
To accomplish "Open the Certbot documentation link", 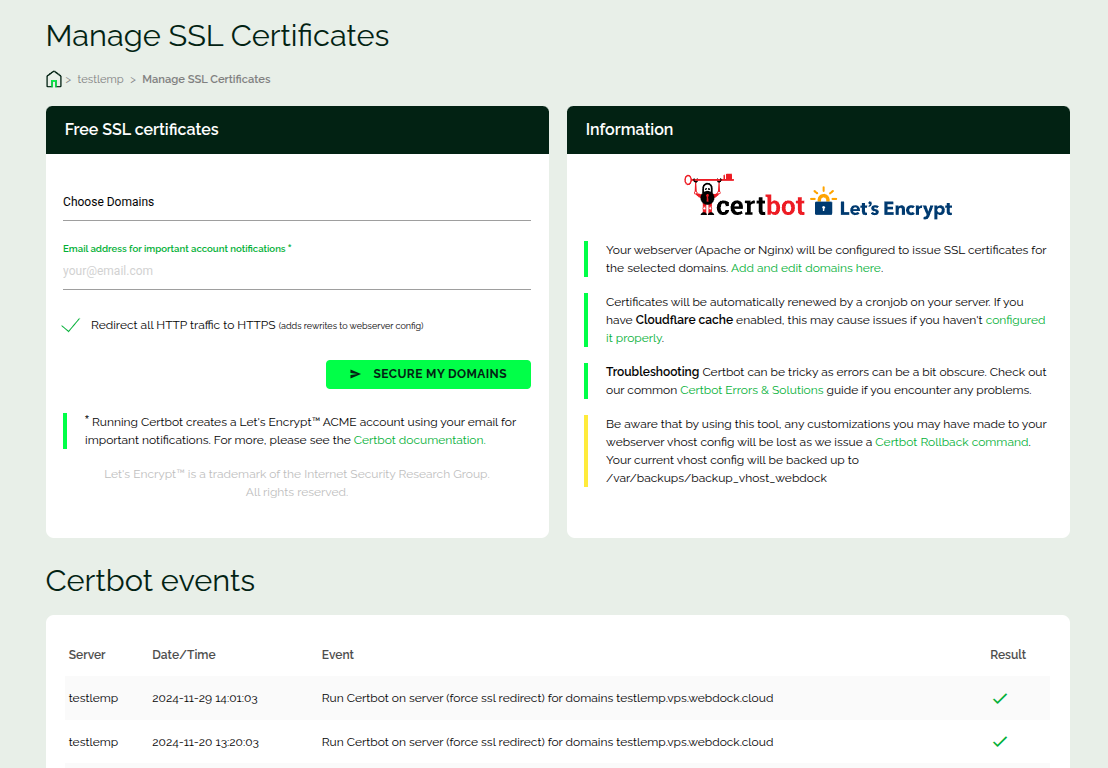I will pos(419,440).
